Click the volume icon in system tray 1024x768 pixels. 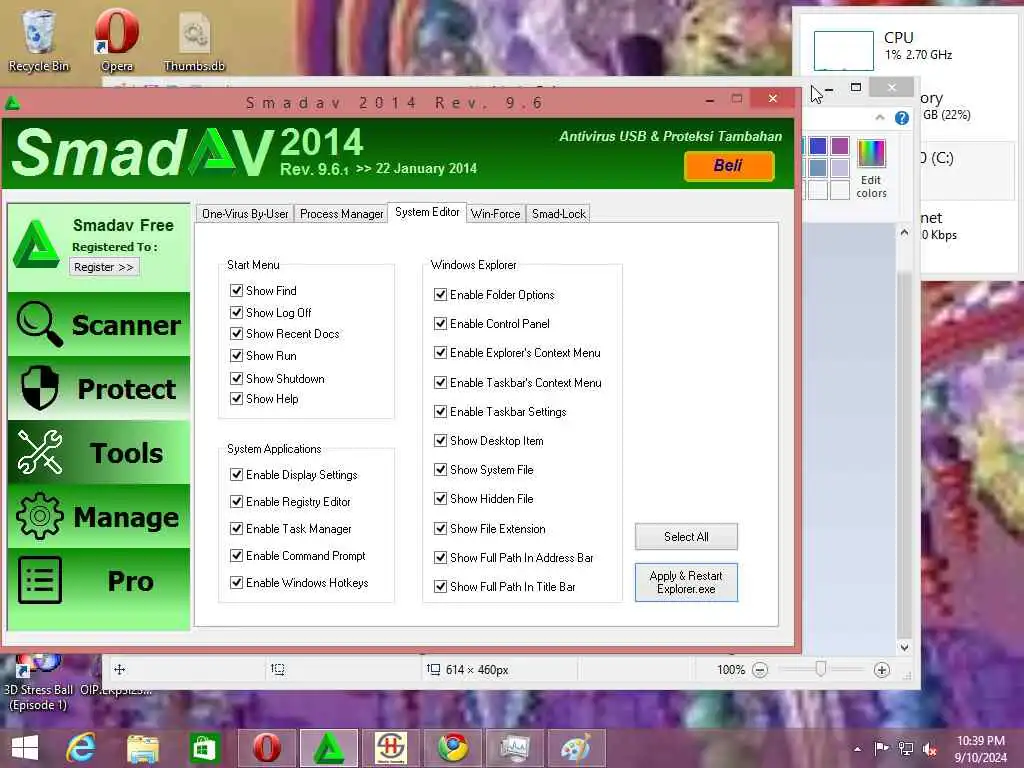pos(929,749)
